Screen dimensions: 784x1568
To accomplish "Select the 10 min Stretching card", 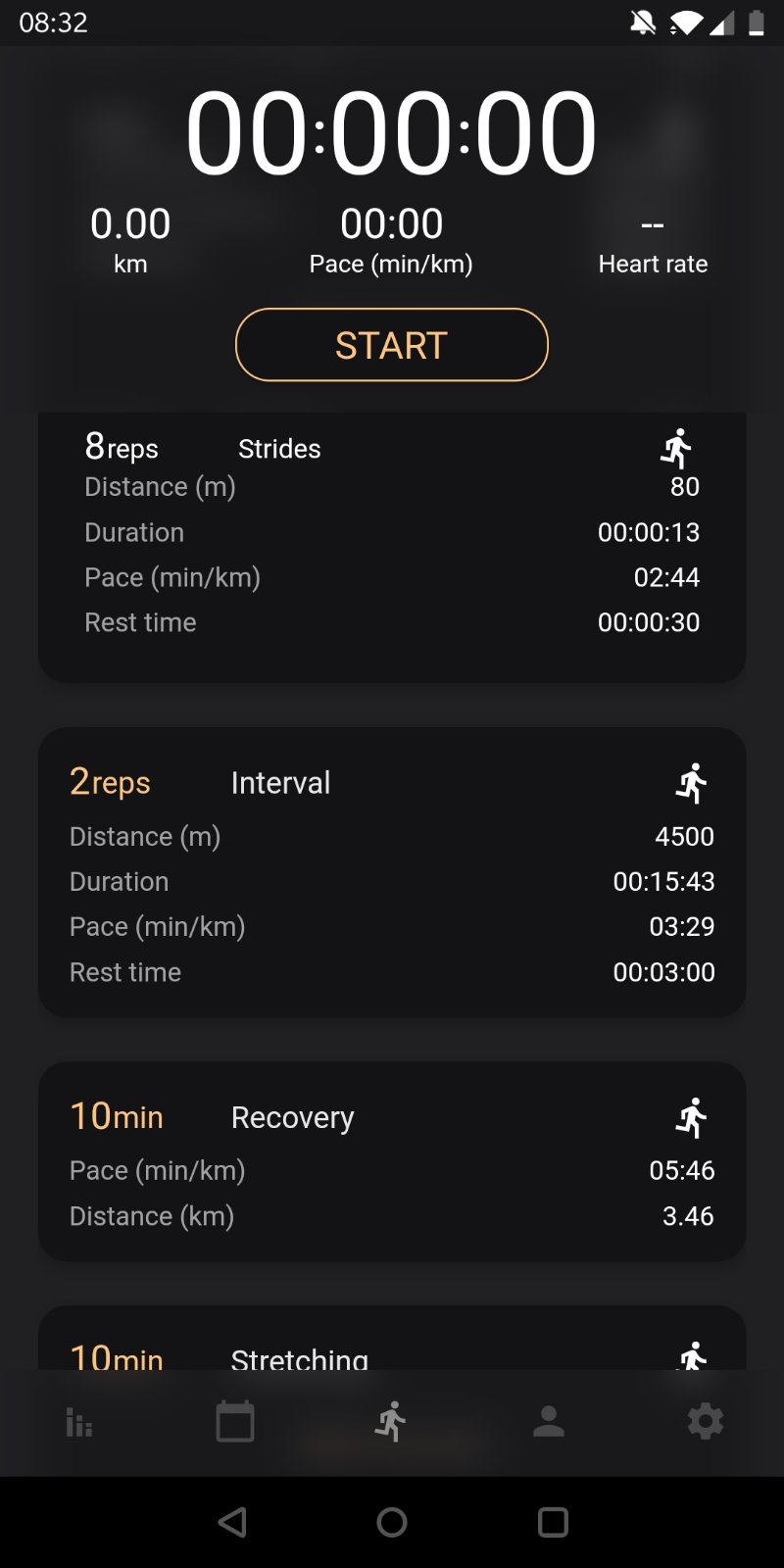I will coord(392,1341).
